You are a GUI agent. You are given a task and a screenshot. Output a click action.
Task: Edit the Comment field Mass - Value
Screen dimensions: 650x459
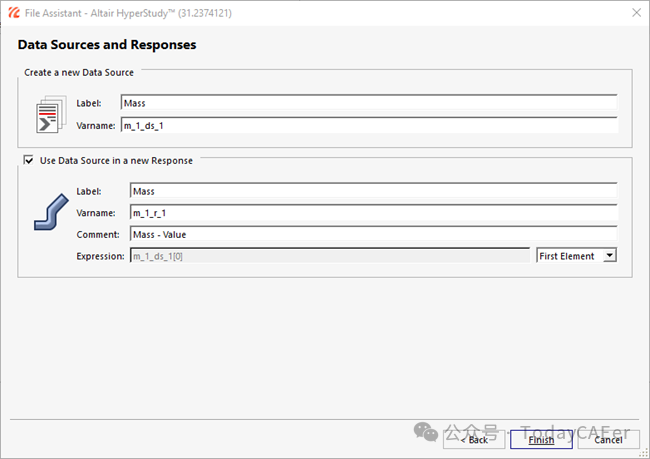click(373, 234)
